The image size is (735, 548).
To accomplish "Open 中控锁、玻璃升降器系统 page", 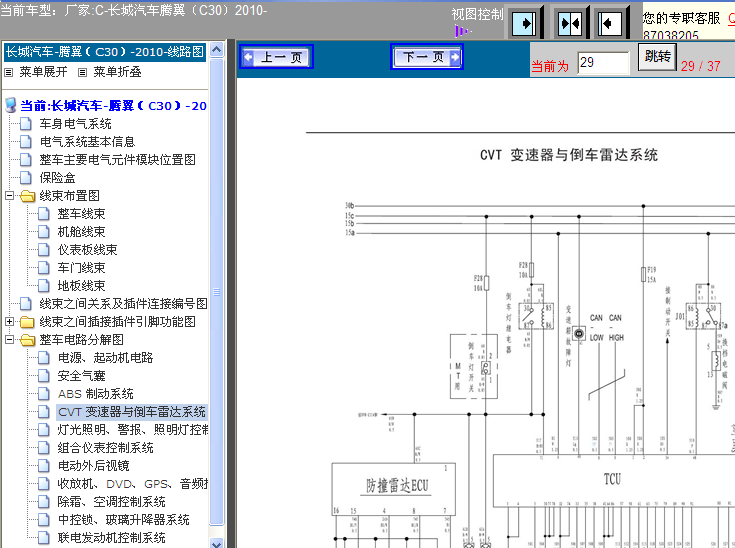I will click(123, 519).
